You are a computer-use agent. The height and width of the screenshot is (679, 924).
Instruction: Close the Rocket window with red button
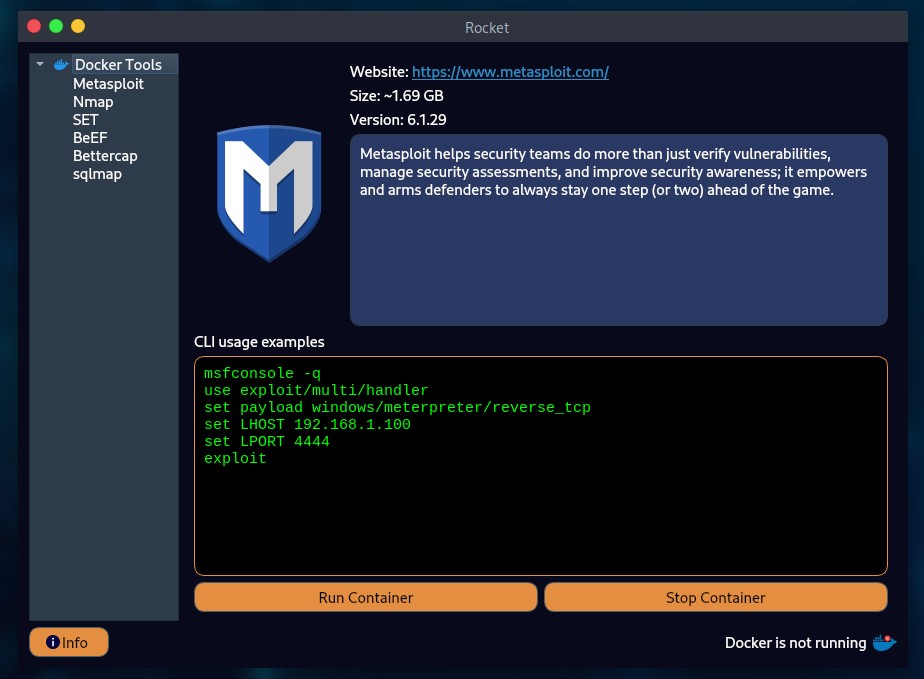coord(34,26)
